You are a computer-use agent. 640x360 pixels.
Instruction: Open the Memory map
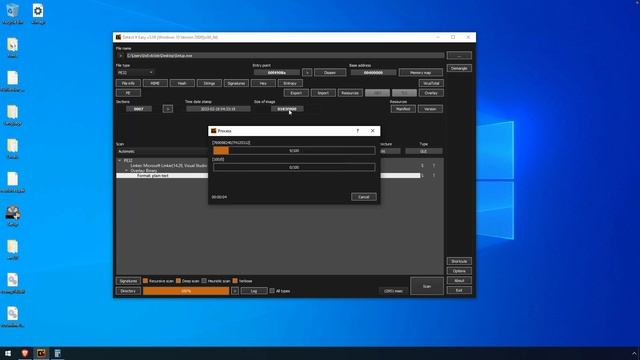pyautogui.click(x=420, y=72)
